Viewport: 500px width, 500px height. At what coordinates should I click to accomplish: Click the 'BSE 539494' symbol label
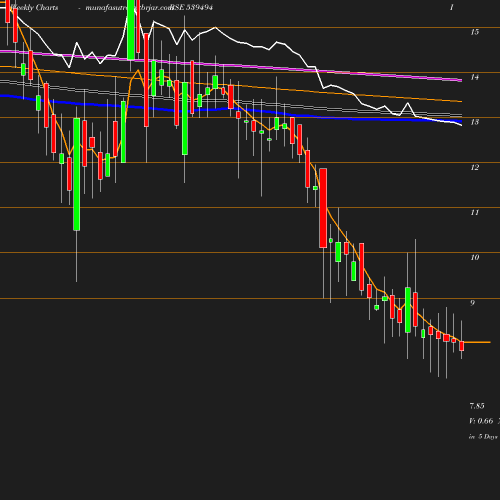191,8
